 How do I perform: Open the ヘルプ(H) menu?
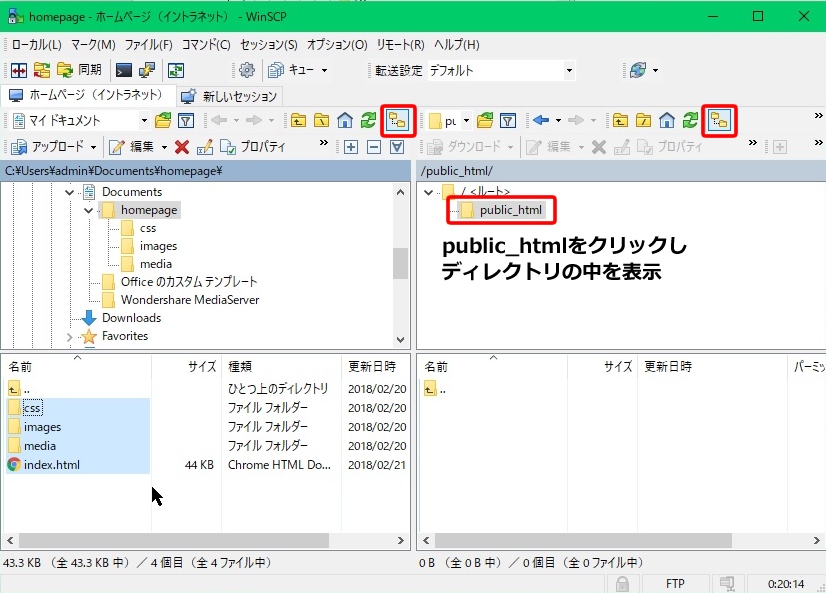(x=457, y=45)
